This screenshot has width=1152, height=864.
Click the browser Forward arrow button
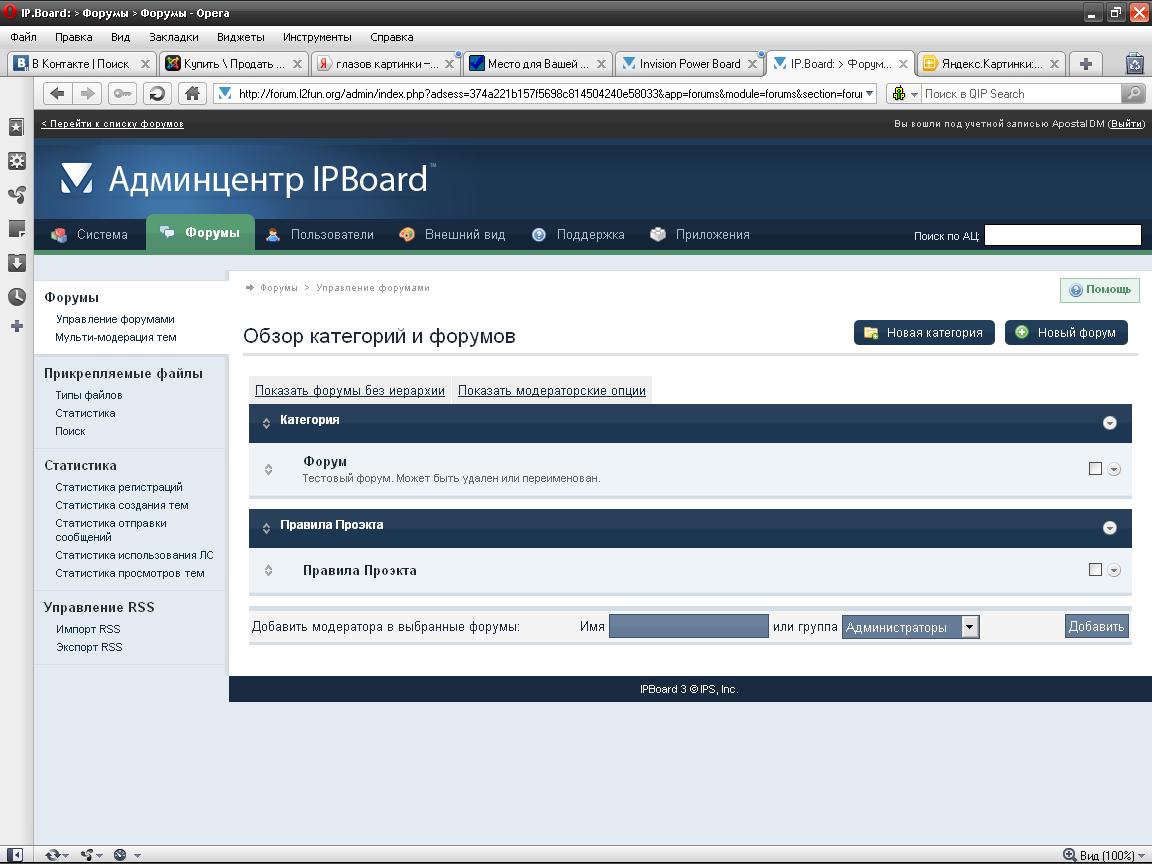[87, 93]
